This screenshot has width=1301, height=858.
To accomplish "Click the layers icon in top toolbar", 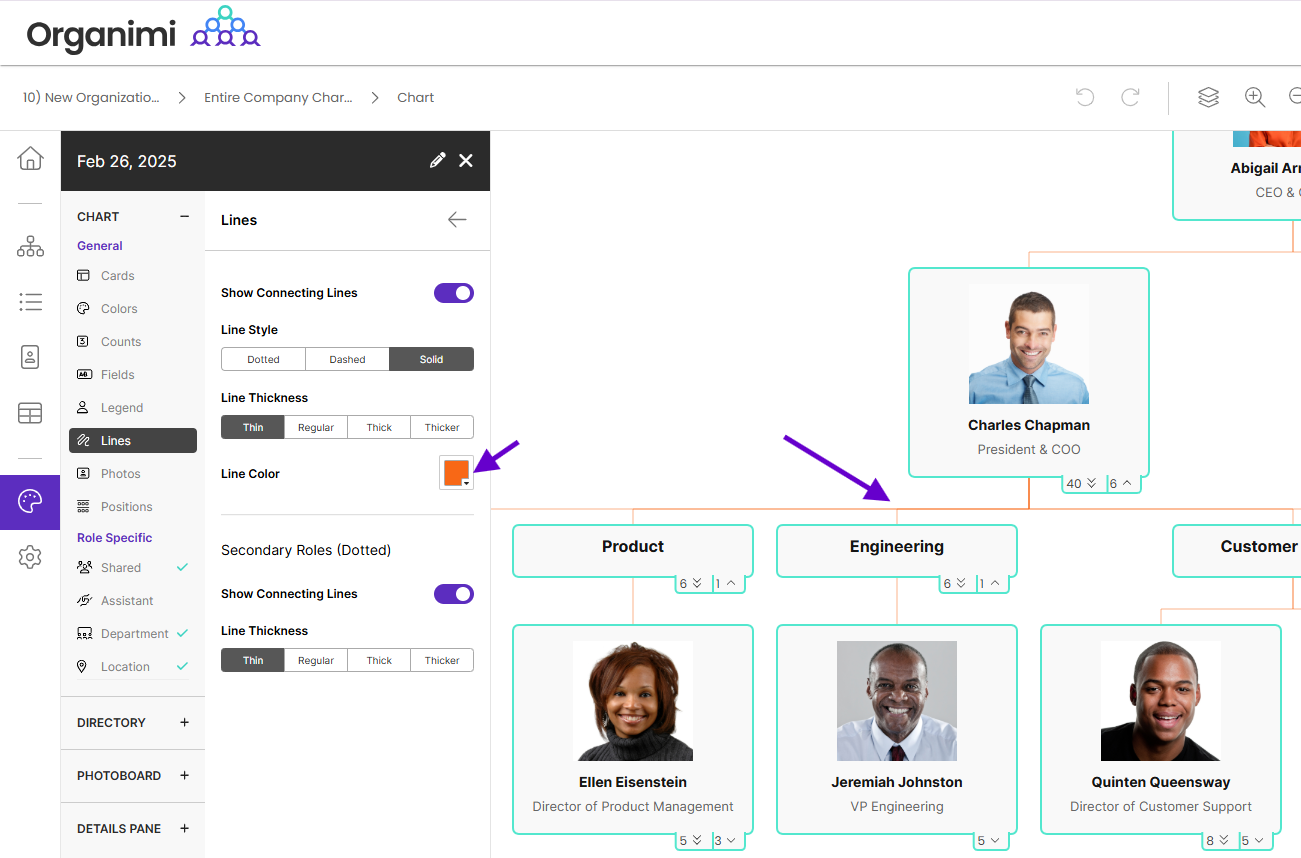I will pos(1208,97).
